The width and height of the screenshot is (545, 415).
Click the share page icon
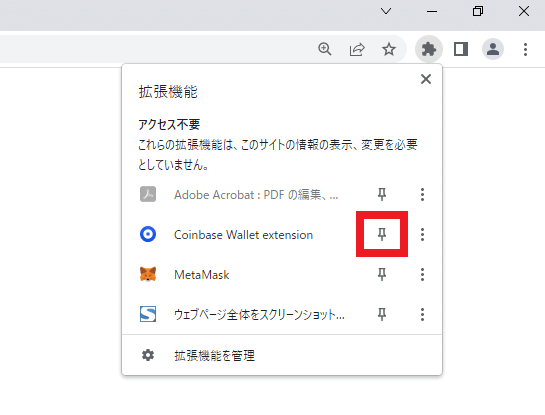357,49
